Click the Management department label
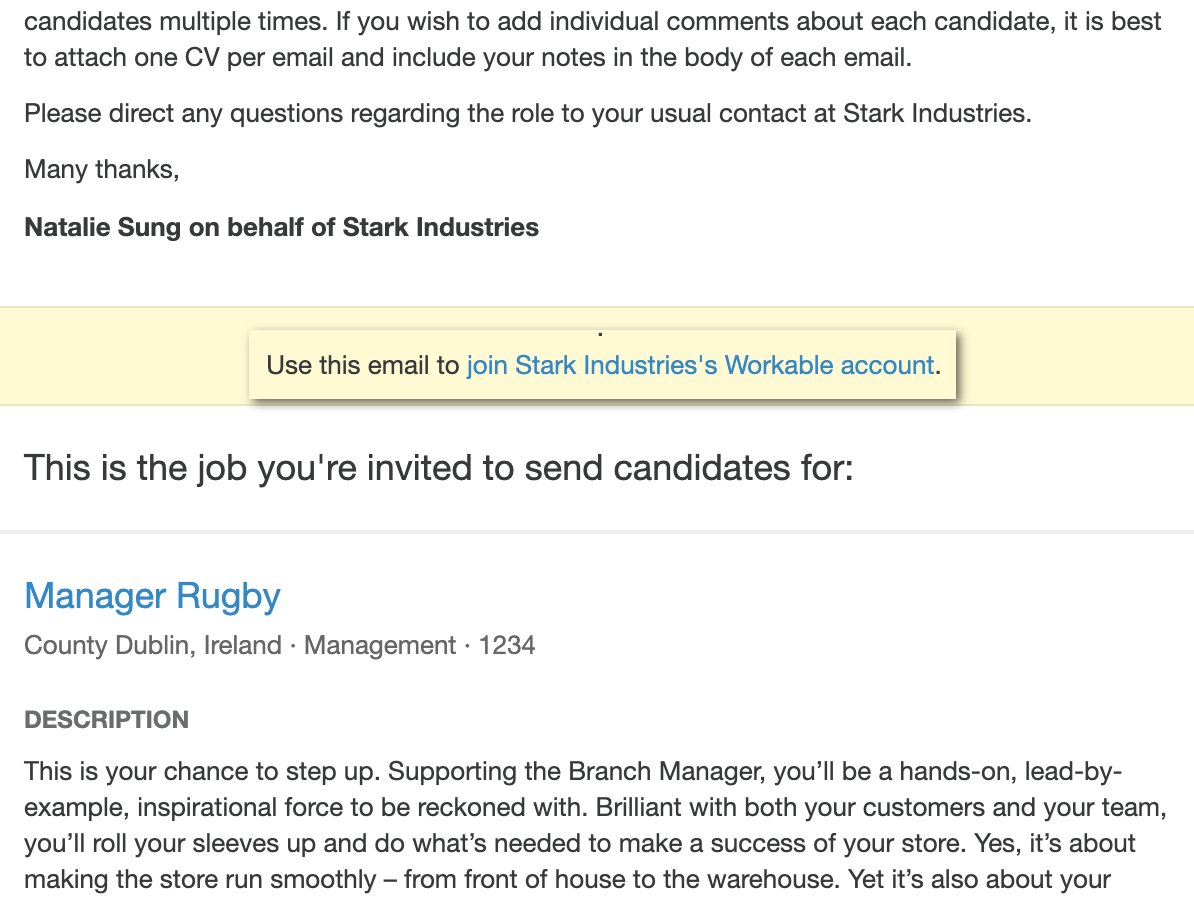The width and height of the screenshot is (1194, 900). [x=380, y=646]
